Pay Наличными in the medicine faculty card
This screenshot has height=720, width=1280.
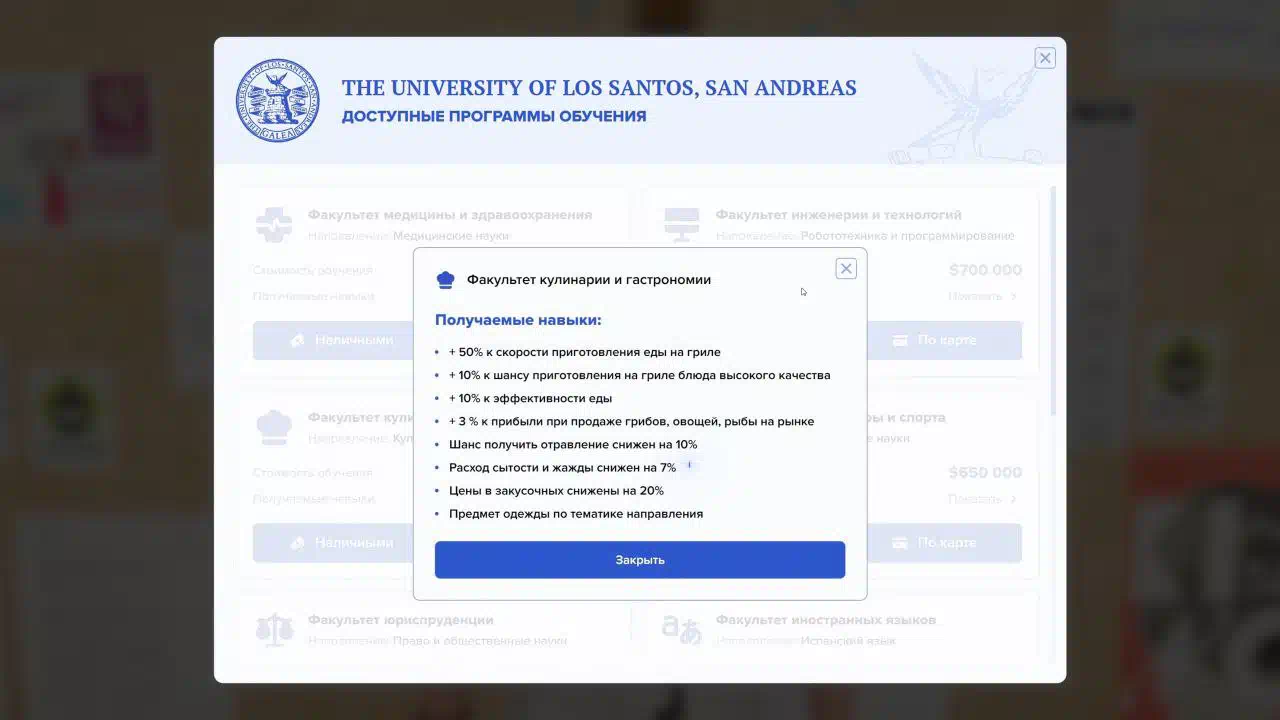pyautogui.click(x=333, y=340)
